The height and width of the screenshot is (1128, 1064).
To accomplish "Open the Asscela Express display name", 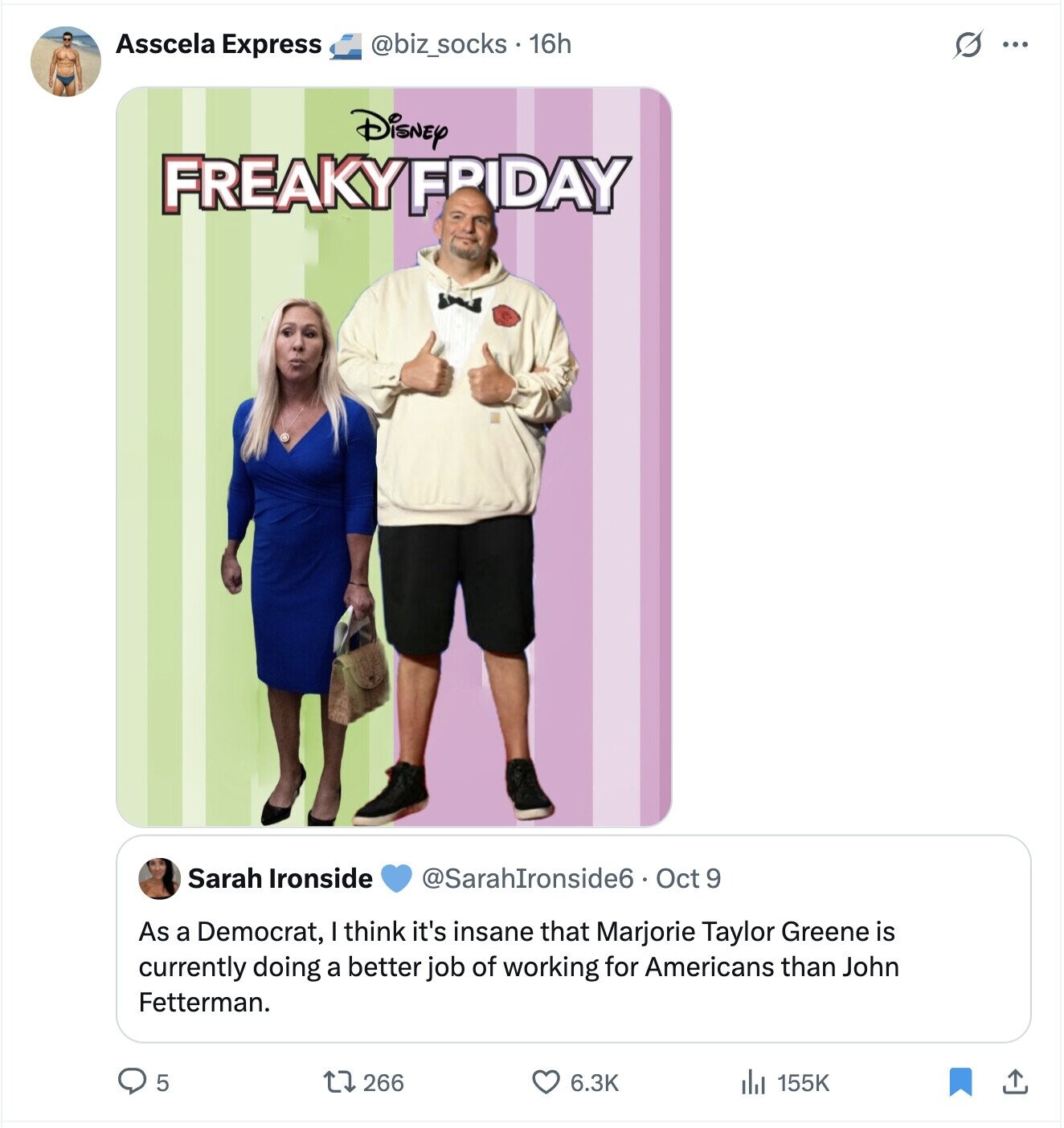I will [219, 44].
